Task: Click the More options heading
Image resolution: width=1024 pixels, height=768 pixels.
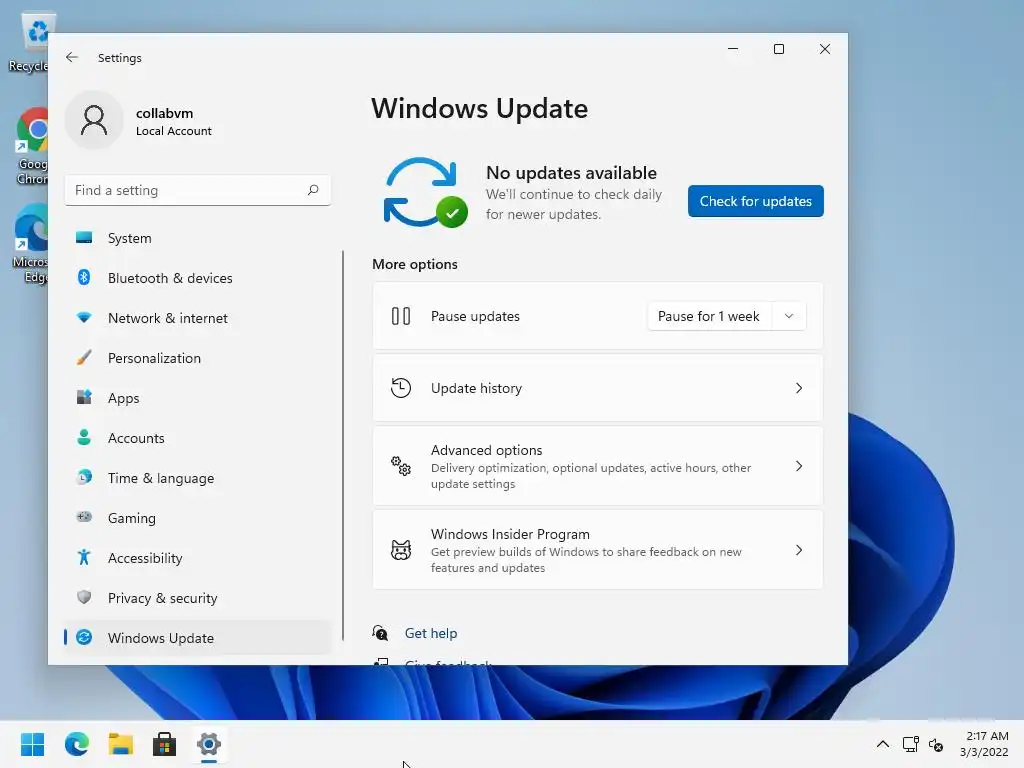Action: pyautogui.click(x=415, y=264)
